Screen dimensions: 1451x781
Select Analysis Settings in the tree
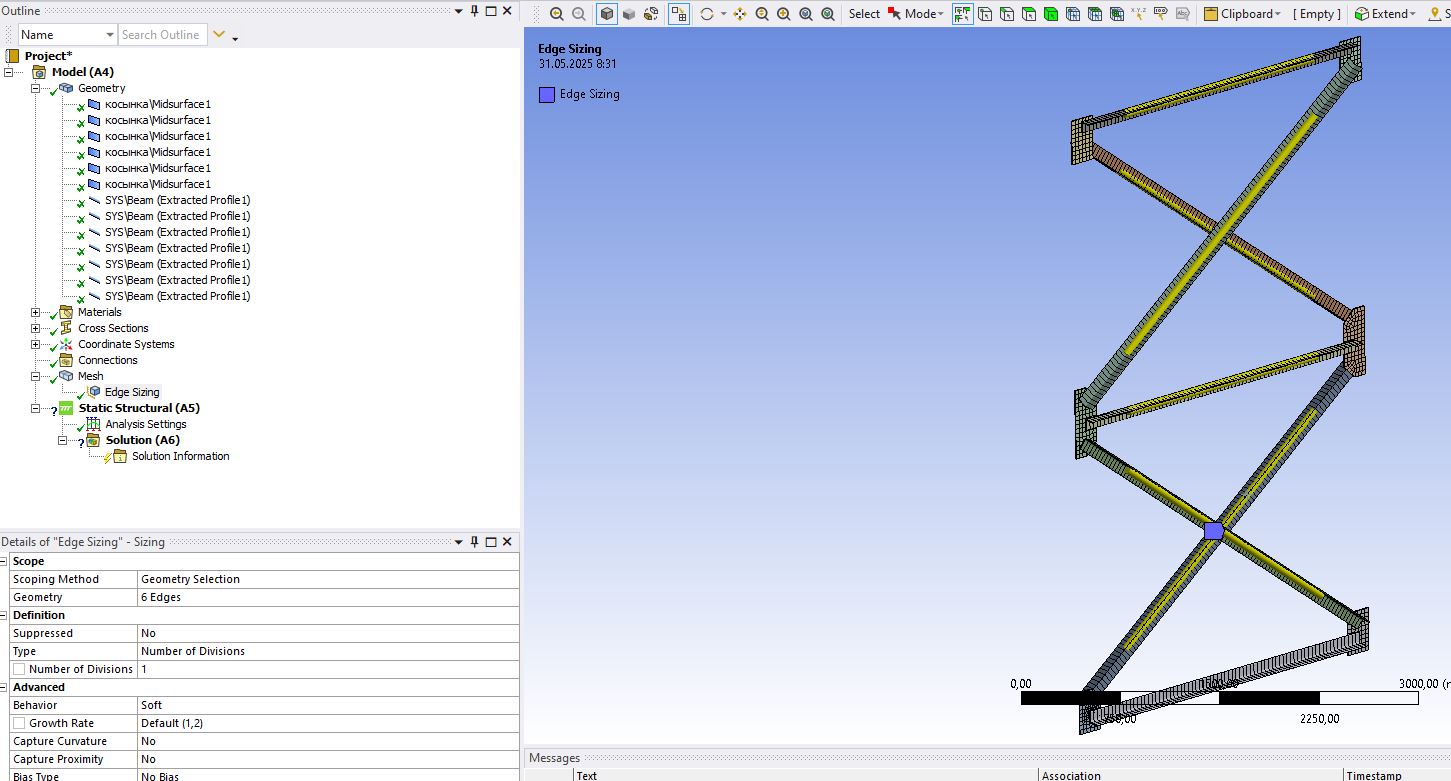pos(146,424)
